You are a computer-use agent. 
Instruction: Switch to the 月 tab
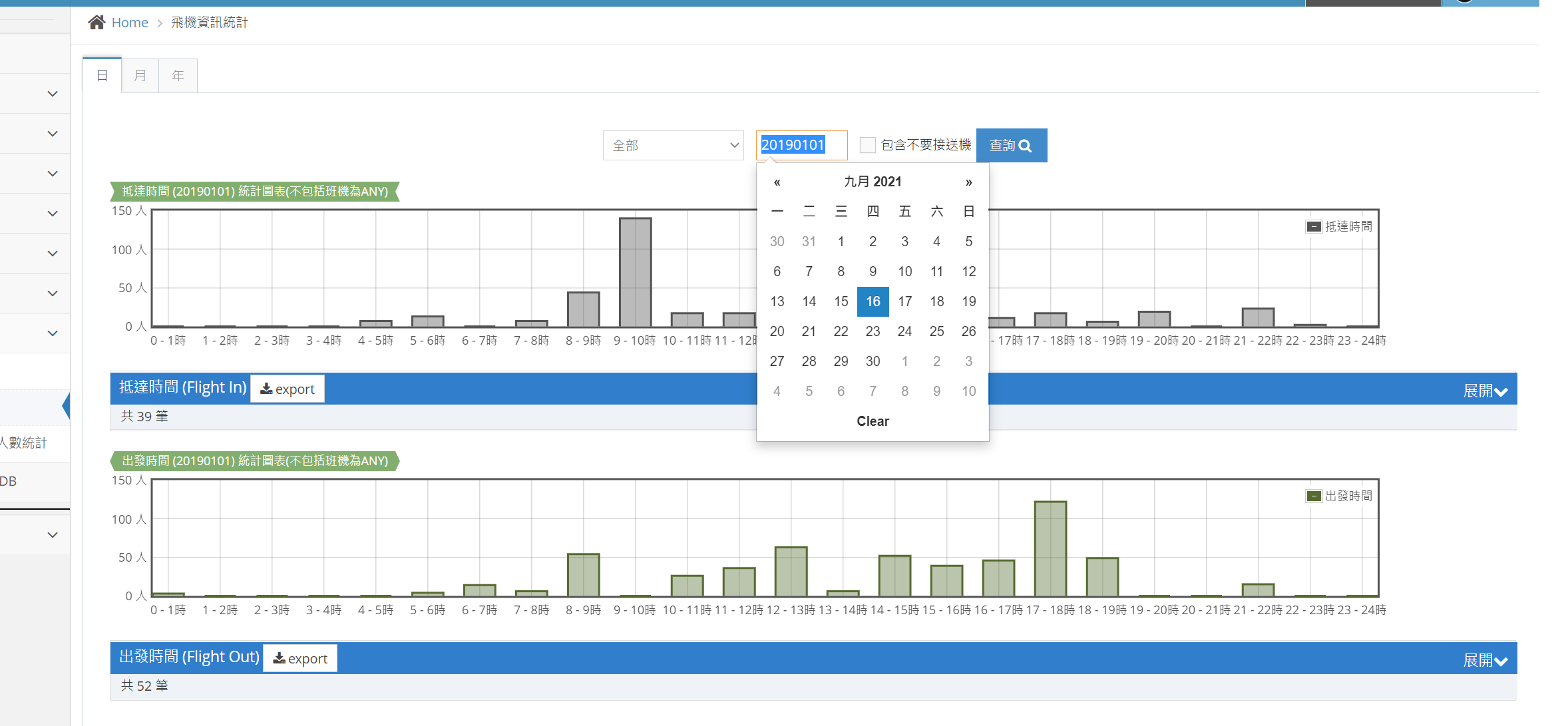point(140,75)
